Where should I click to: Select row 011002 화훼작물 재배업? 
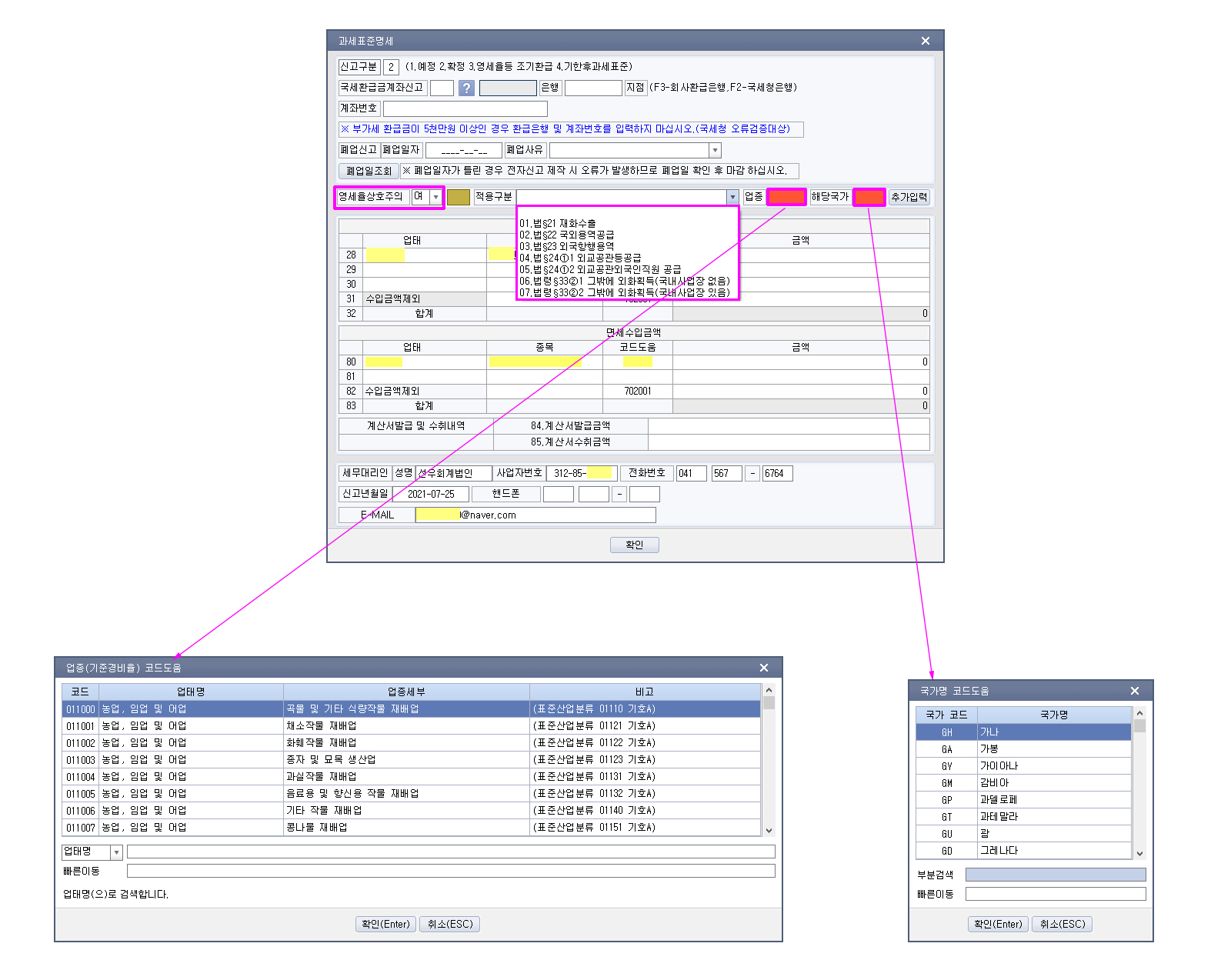pyautogui.click(x=412, y=742)
